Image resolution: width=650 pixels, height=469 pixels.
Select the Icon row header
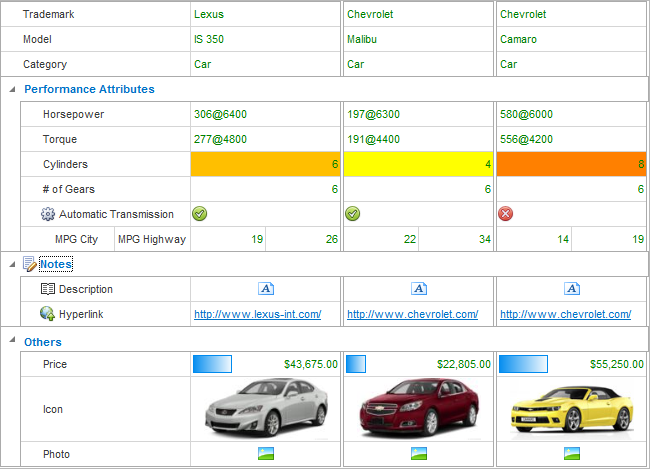tap(105, 409)
